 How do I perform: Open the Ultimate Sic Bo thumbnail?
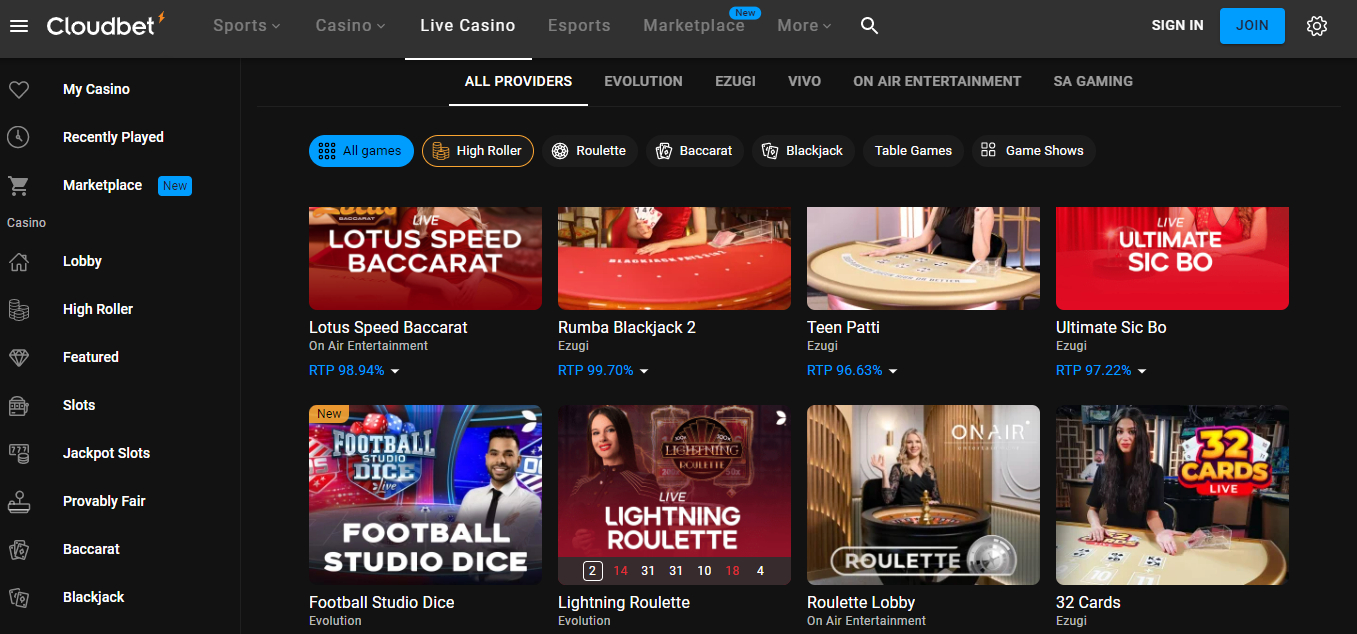(1172, 258)
